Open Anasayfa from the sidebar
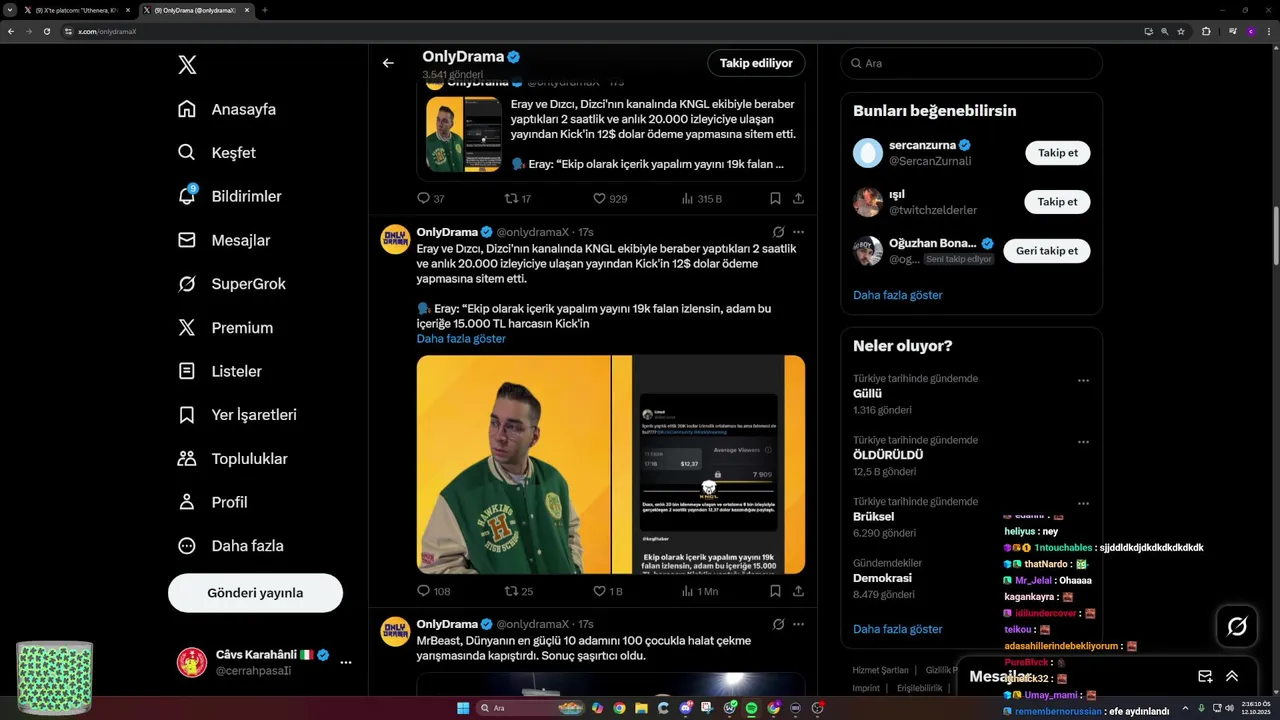The image size is (1280, 720). (227, 109)
